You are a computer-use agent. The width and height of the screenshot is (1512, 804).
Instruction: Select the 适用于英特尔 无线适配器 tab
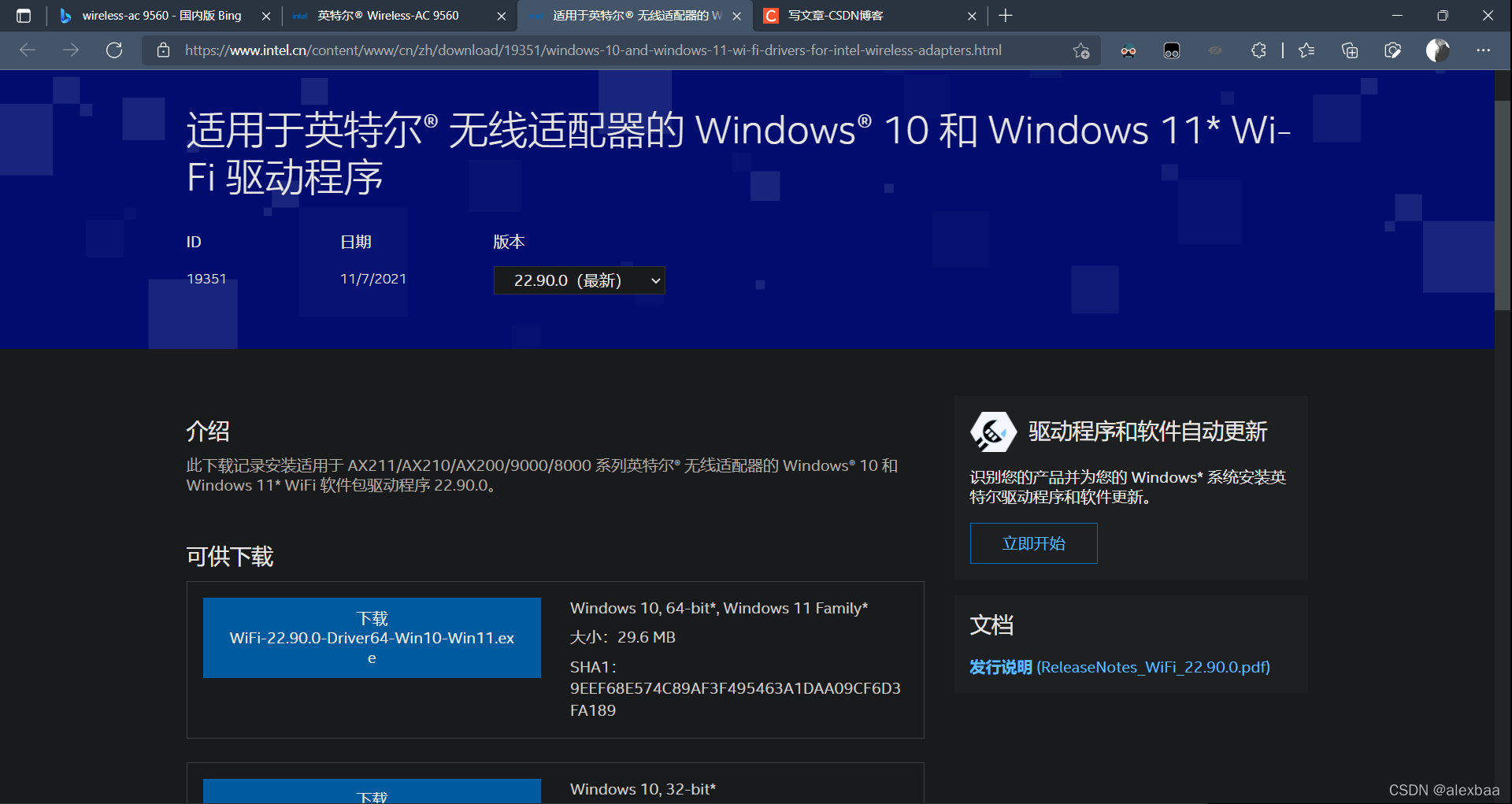point(636,16)
